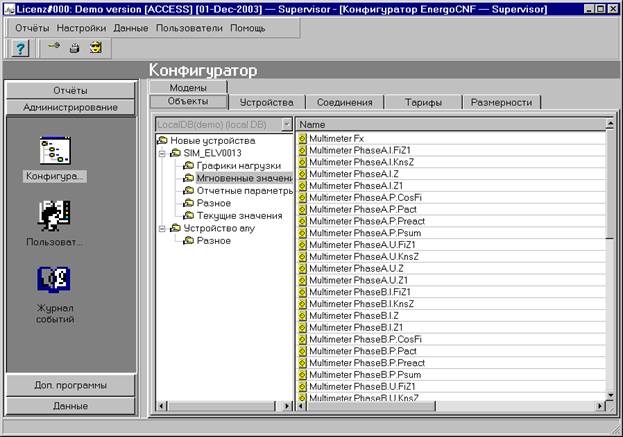Viewport: 623px width, 437px height.
Task: Click icon beside Multimeter.PhaseA.U.Z row
Action: pyautogui.click(x=302, y=269)
